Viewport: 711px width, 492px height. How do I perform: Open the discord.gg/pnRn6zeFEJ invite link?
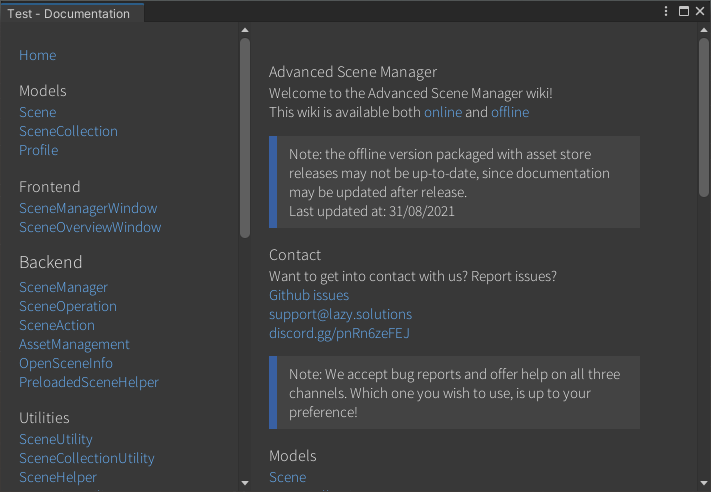point(340,334)
